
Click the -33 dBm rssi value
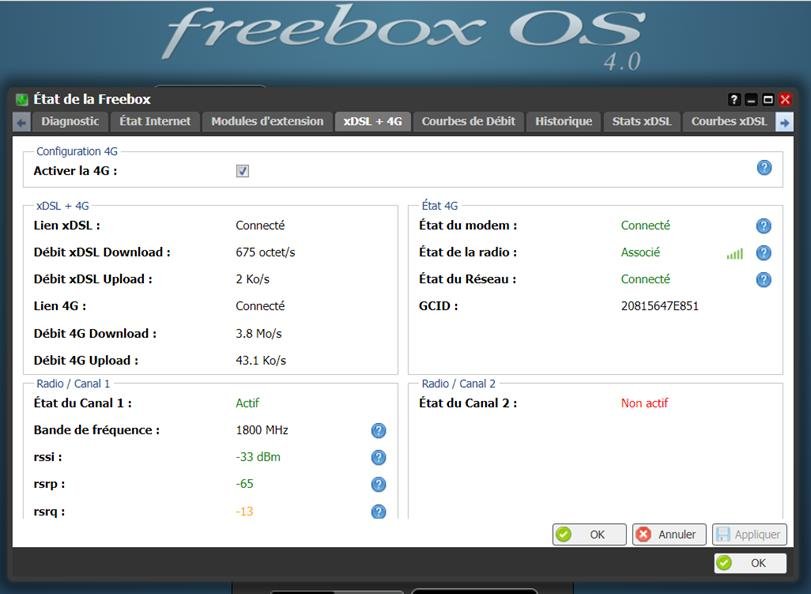point(258,457)
